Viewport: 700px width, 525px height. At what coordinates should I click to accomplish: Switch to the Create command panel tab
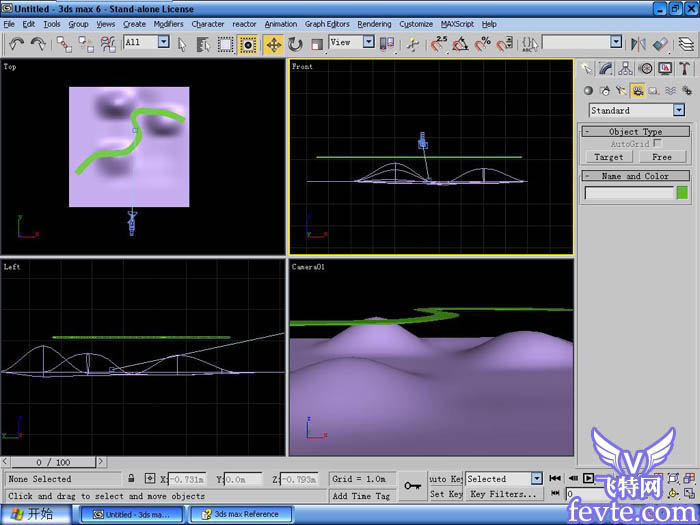pos(586,68)
